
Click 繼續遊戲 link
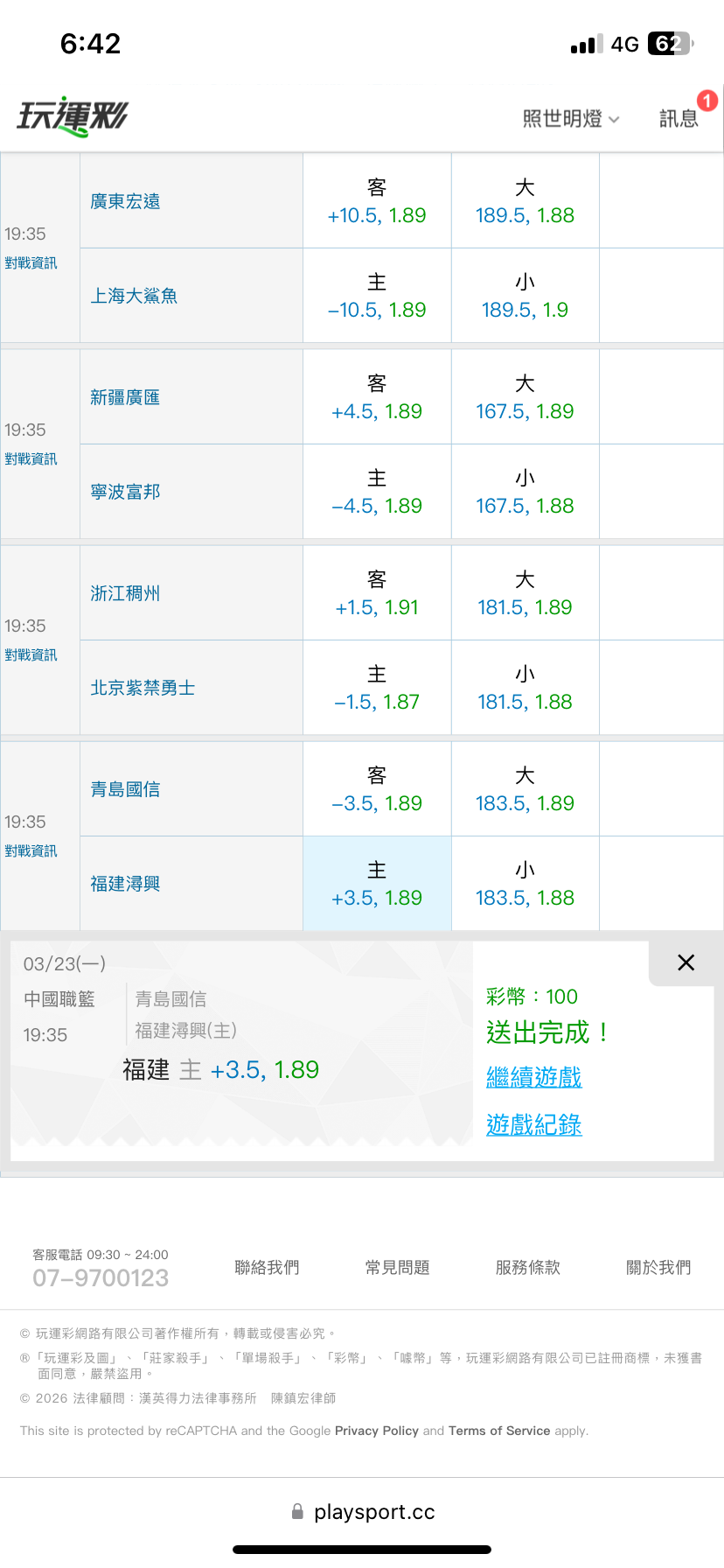coord(533,1077)
